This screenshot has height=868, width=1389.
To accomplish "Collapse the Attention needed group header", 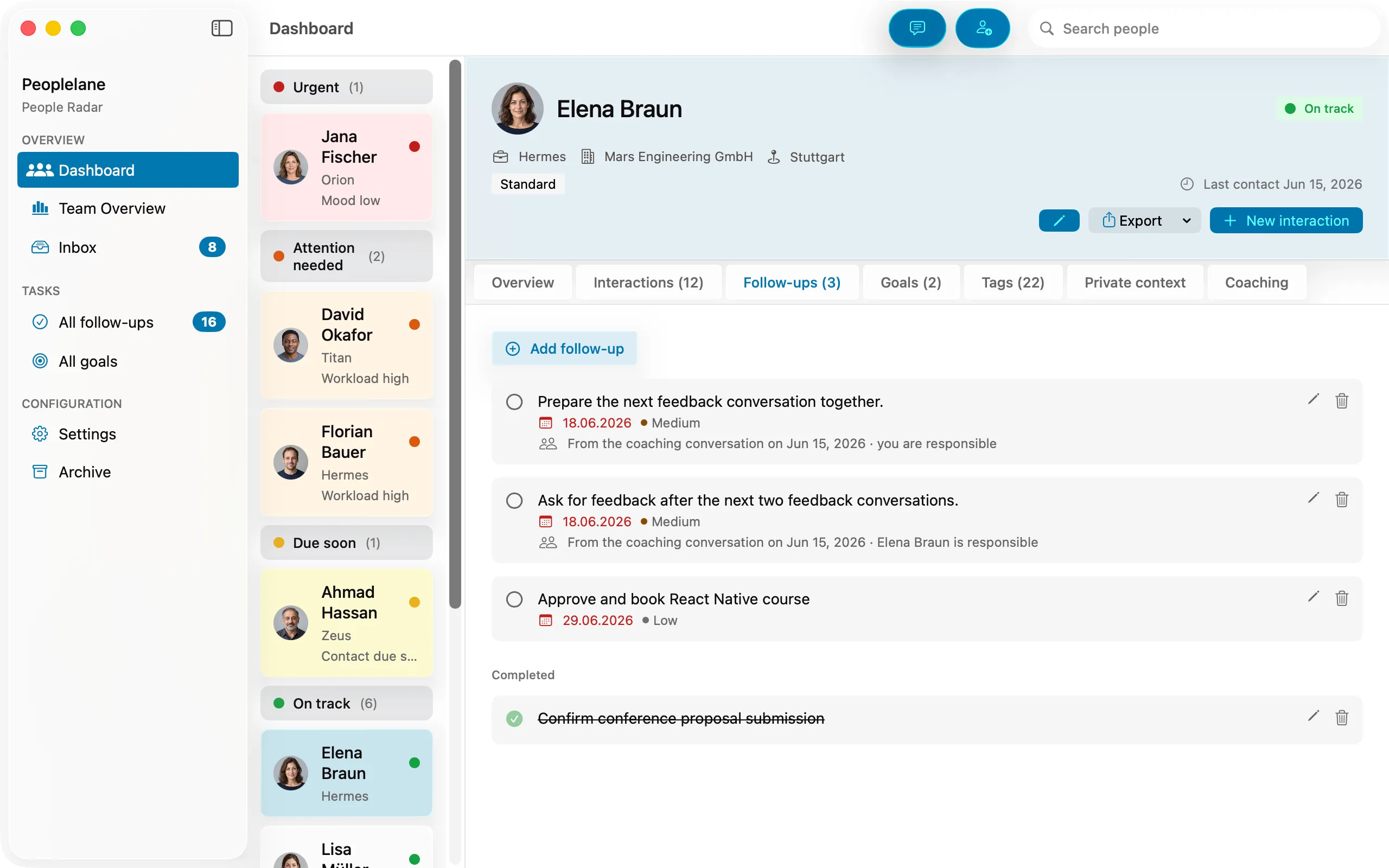I will 346,256.
